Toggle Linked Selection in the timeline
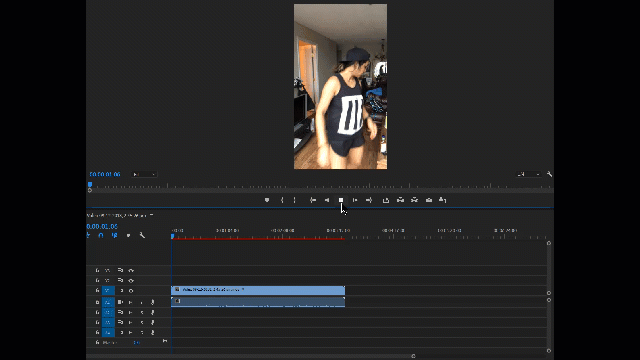Viewport: 640px width, 360px height. 115,236
